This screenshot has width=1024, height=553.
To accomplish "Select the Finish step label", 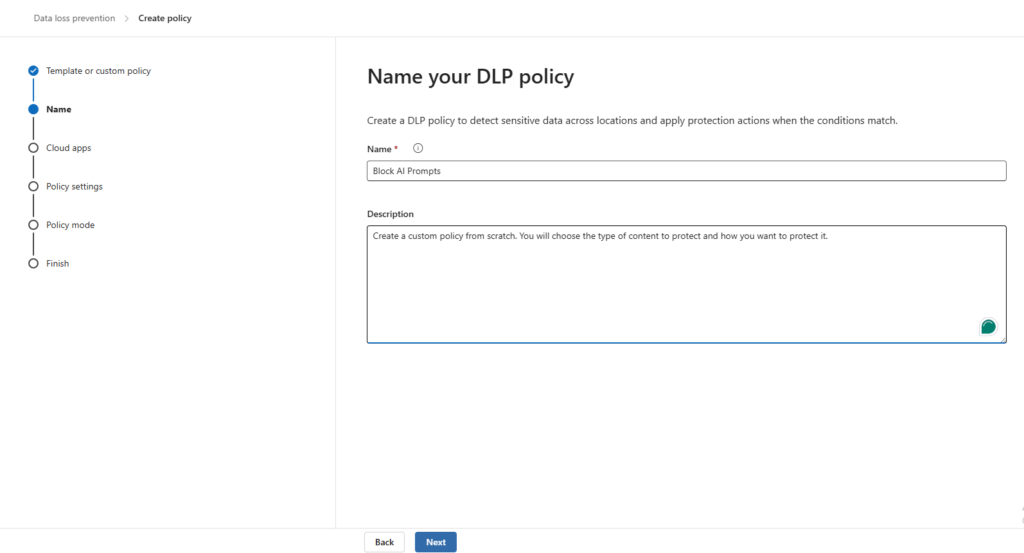I will pos(57,264).
